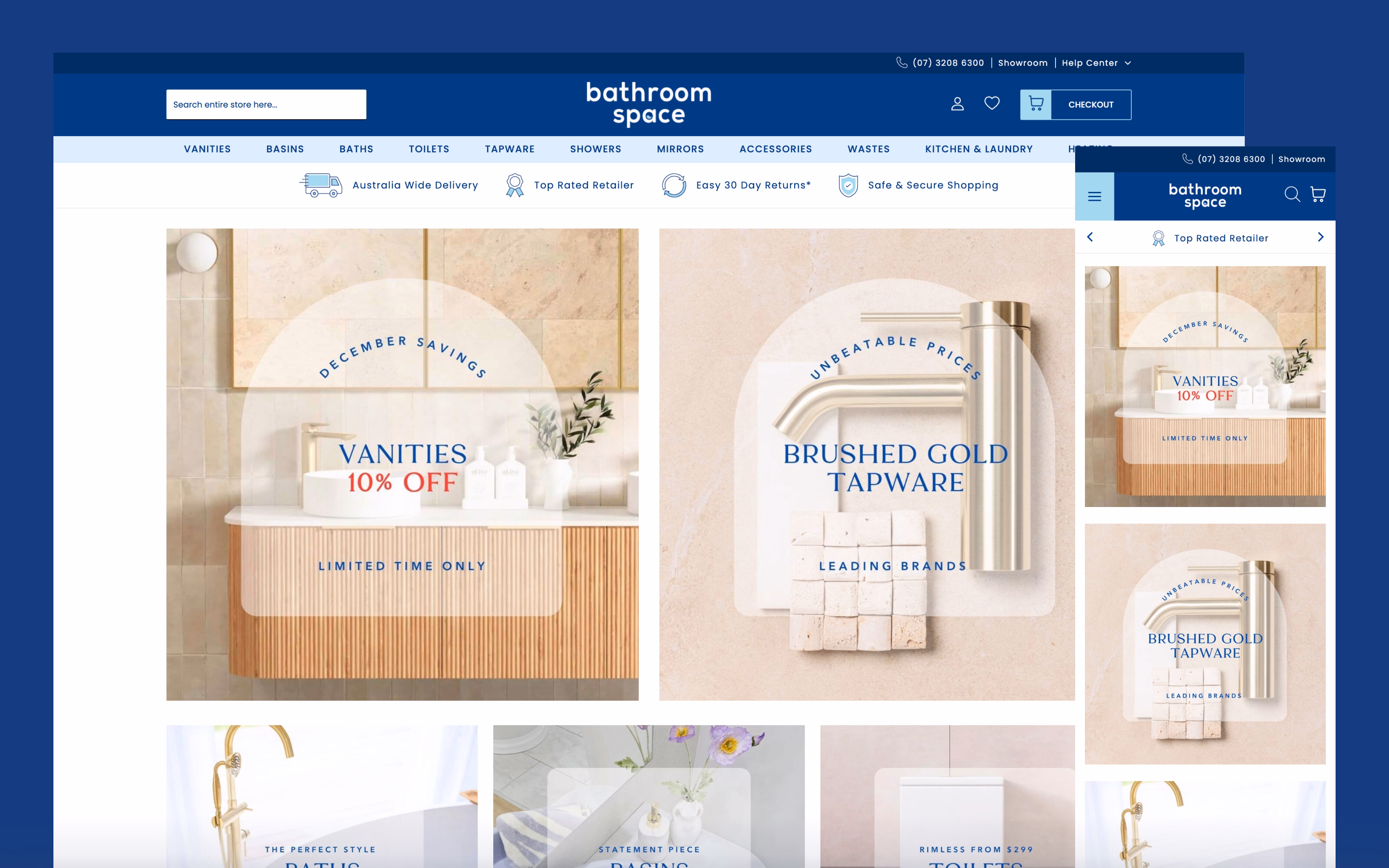1389x868 pixels.
Task: Open the mobile hamburger menu
Action: 1094,196
